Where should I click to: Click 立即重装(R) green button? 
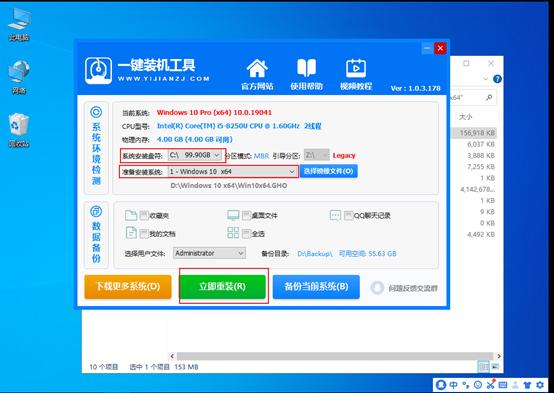point(223,286)
